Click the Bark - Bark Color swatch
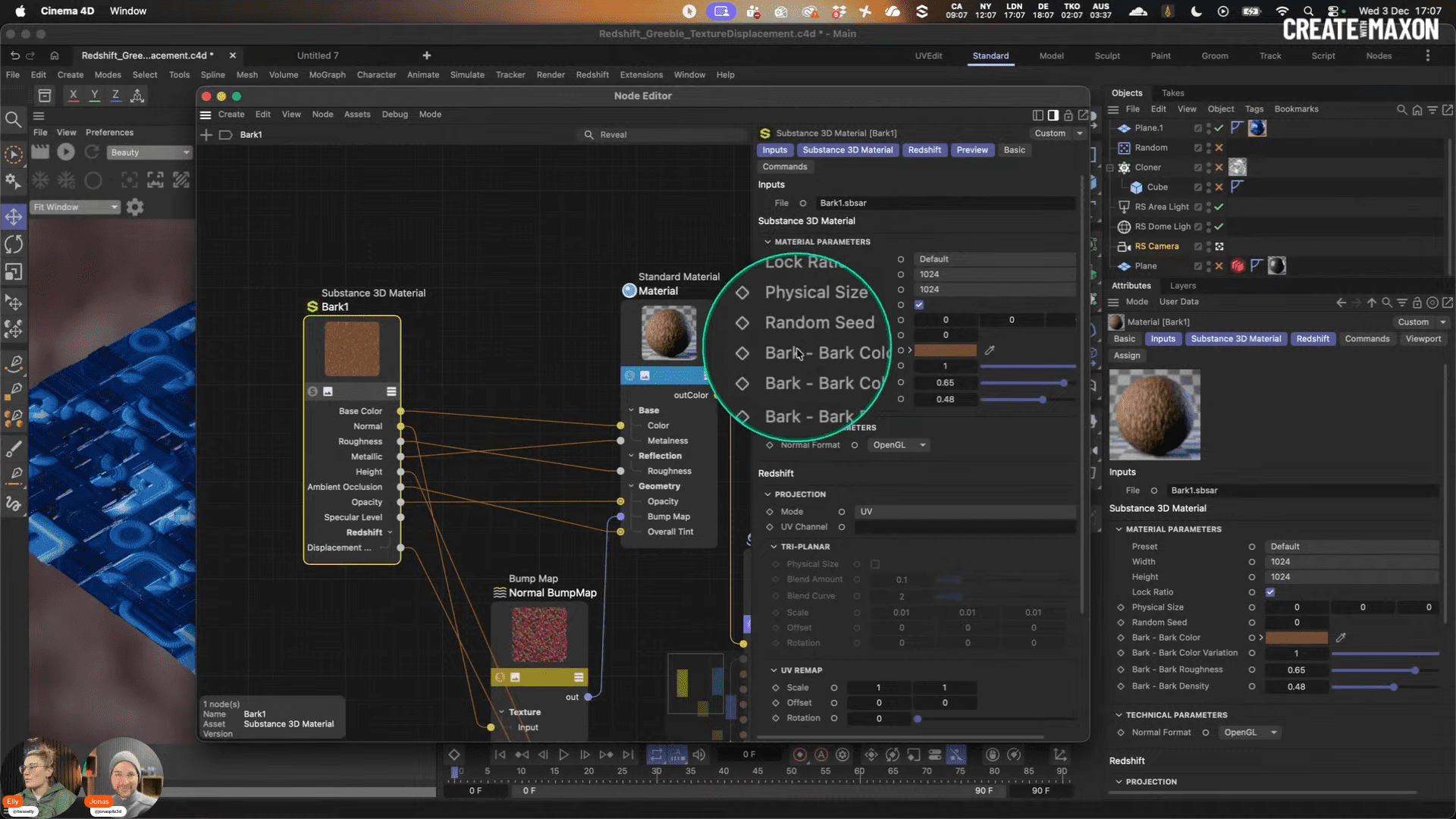The width and height of the screenshot is (1456, 819). [946, 350]
